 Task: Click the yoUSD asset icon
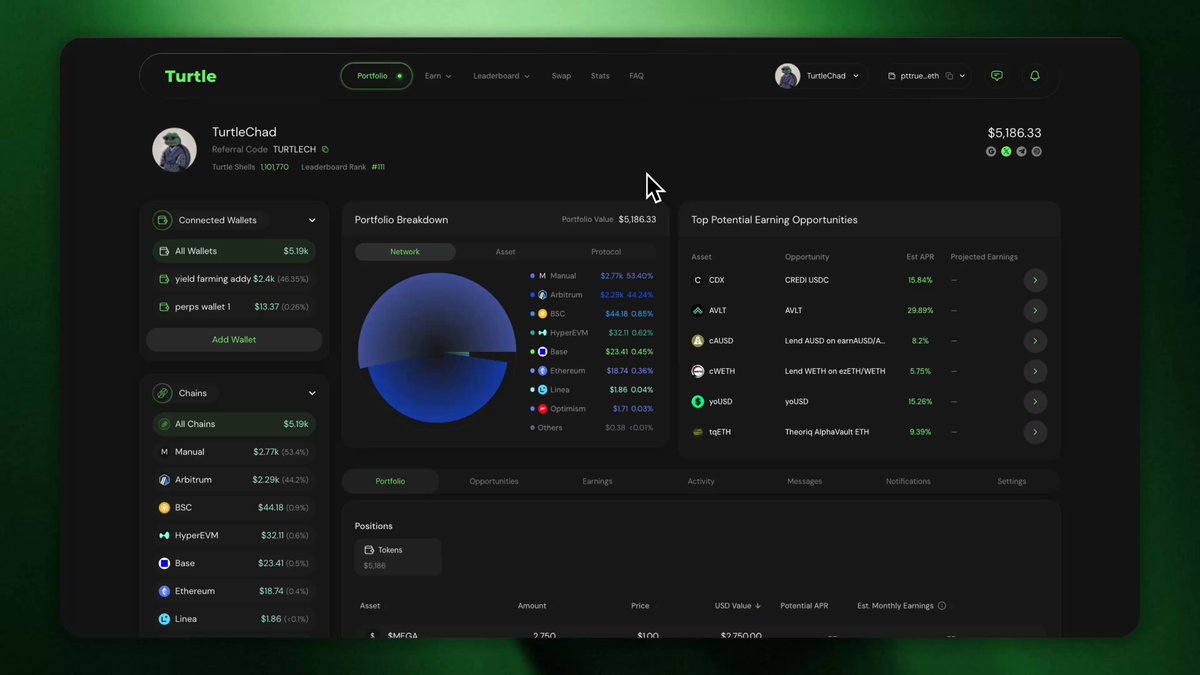coord(698,402)
